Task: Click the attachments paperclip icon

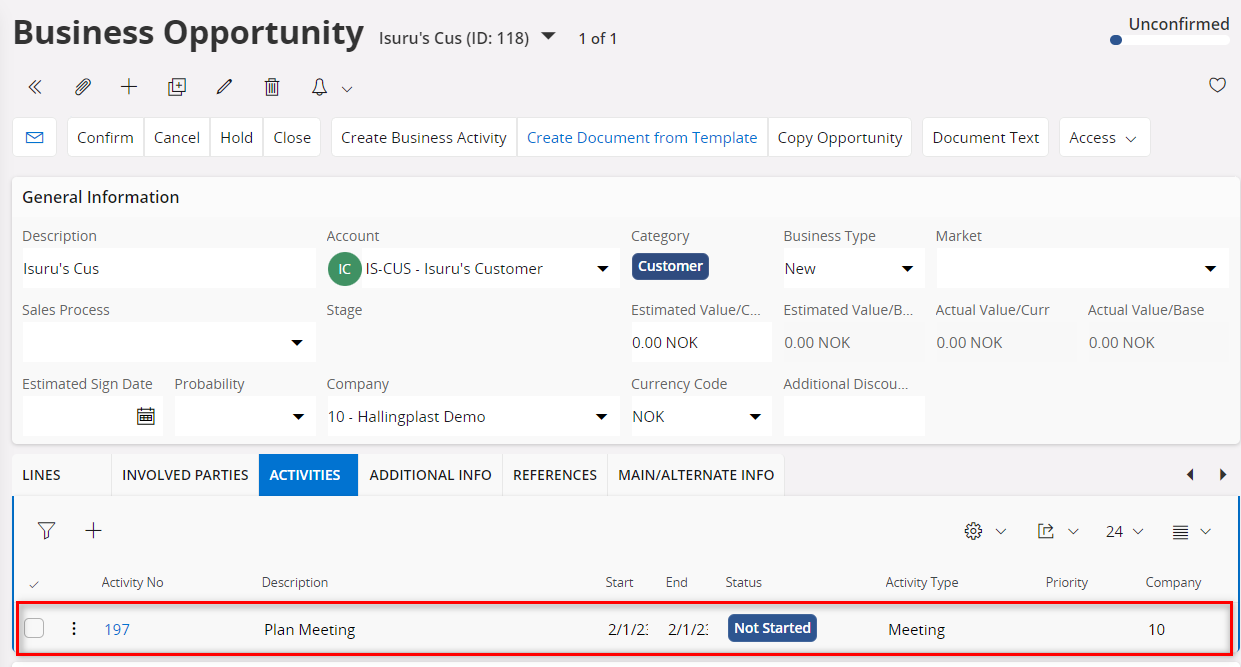Action: click(x=83, y=87)
